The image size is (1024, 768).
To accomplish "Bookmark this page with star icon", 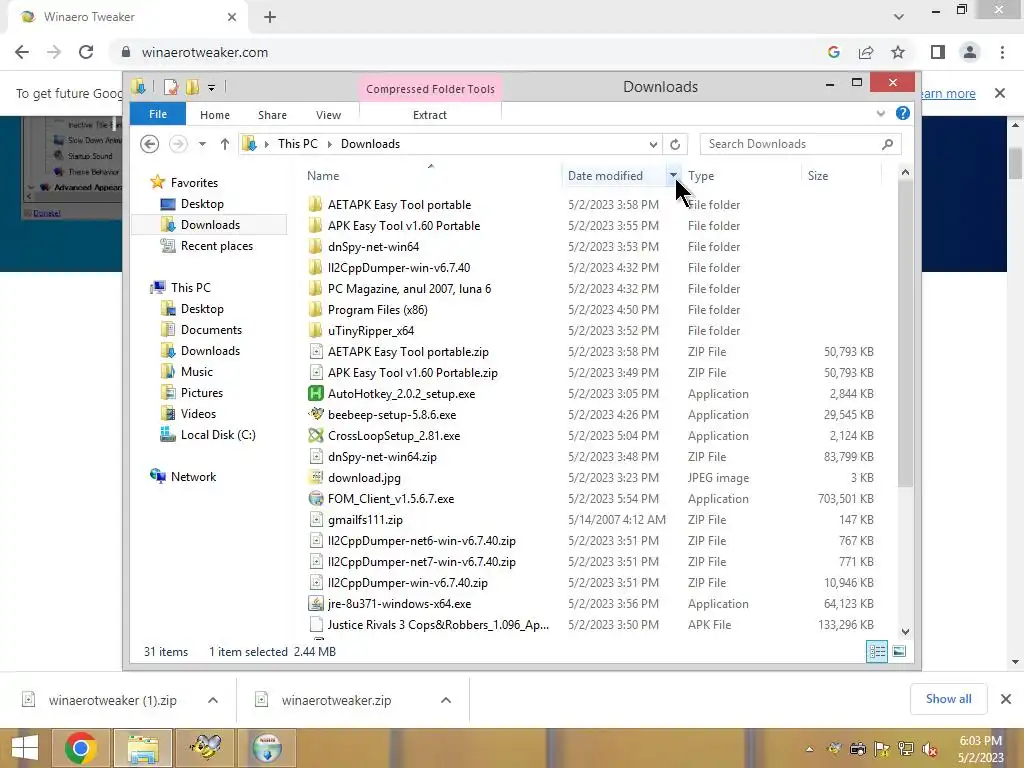I will (898, 52).
